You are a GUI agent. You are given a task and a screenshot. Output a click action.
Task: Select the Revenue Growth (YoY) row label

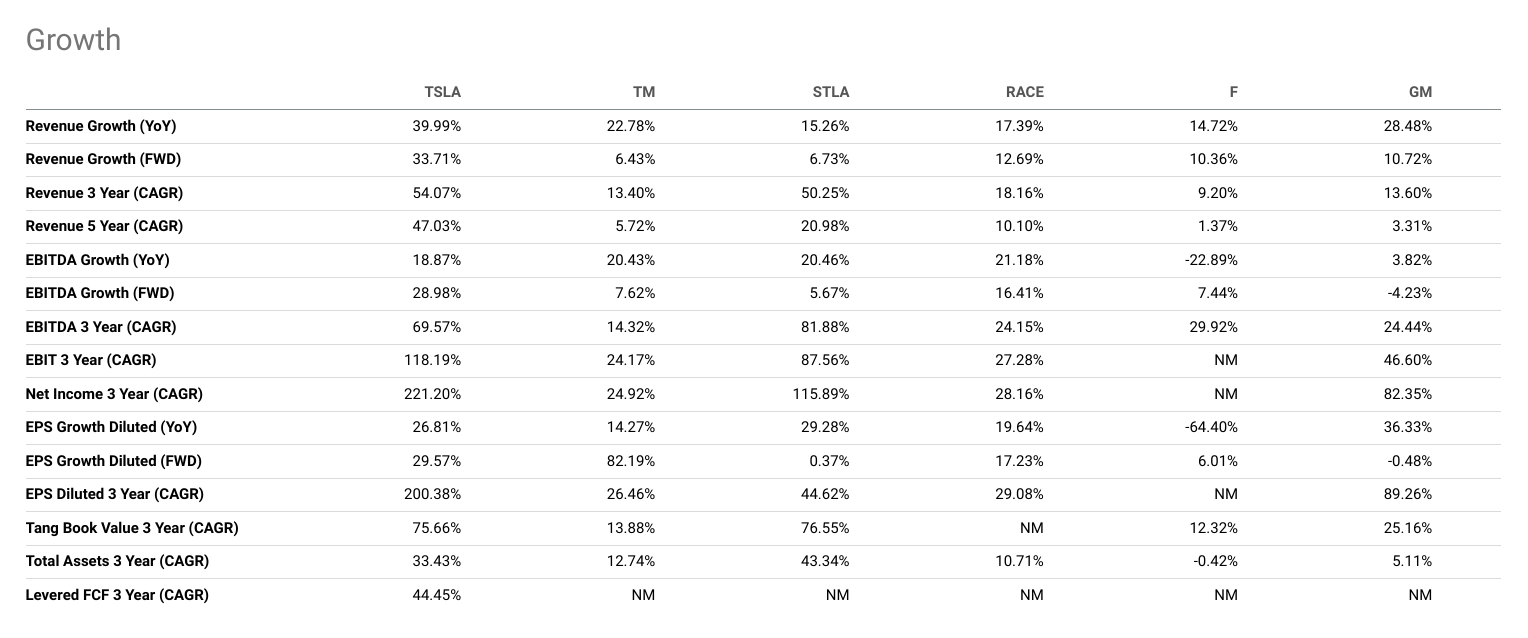pos(101,126)
